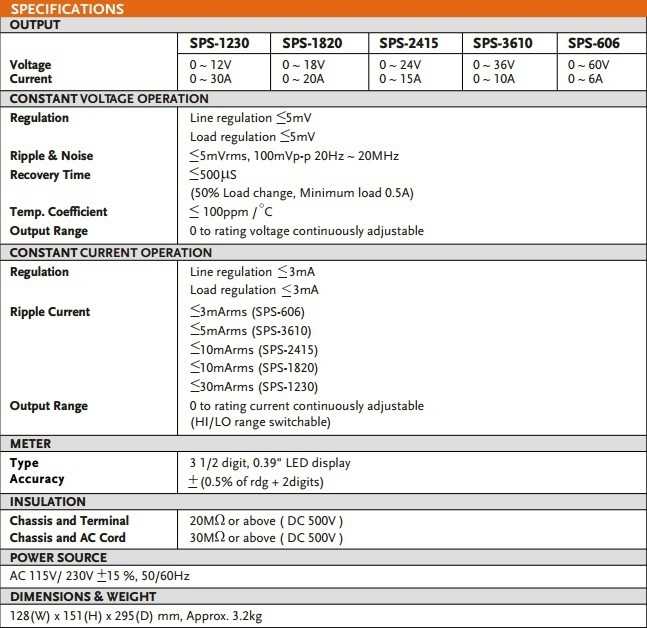The image size is (647, 628).
Task: Select '≤10mArms (SPS-1820)' ripple value
Action: 254,368
